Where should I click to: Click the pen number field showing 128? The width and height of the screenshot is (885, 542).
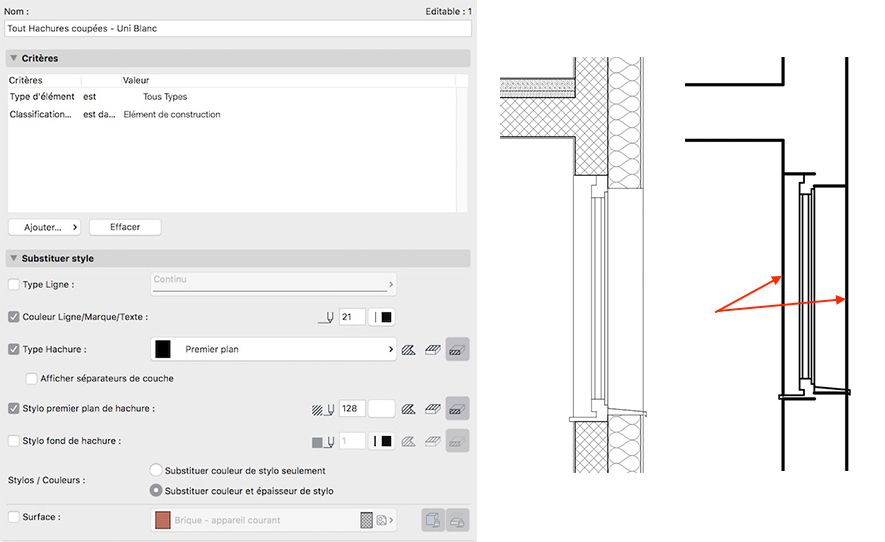click(352, 409)
